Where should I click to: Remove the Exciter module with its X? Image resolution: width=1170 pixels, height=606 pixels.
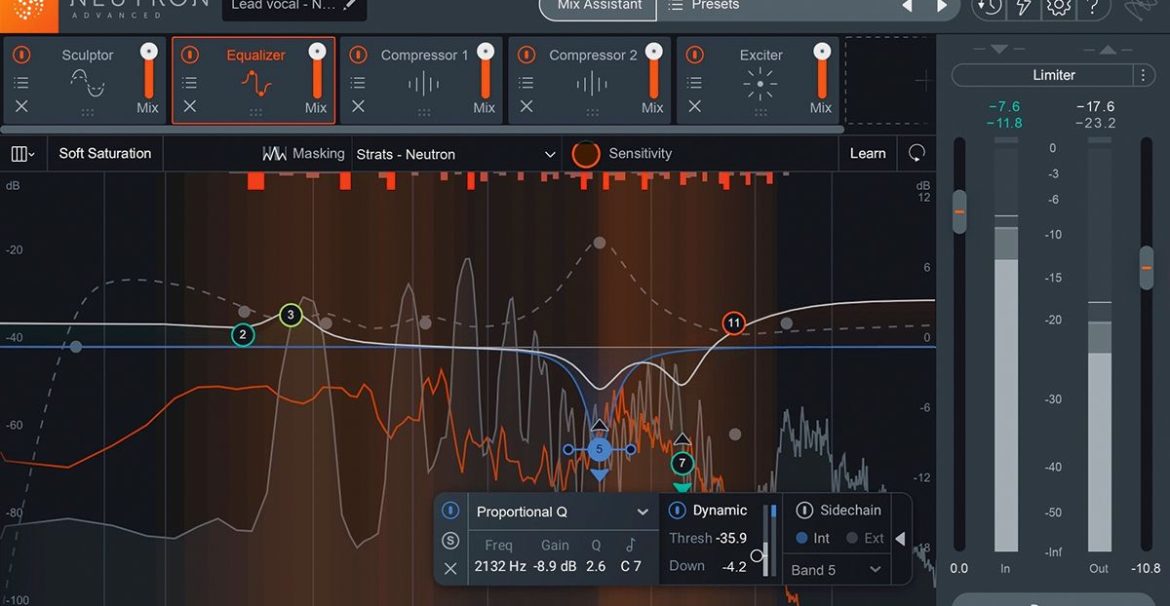(695, 107)
